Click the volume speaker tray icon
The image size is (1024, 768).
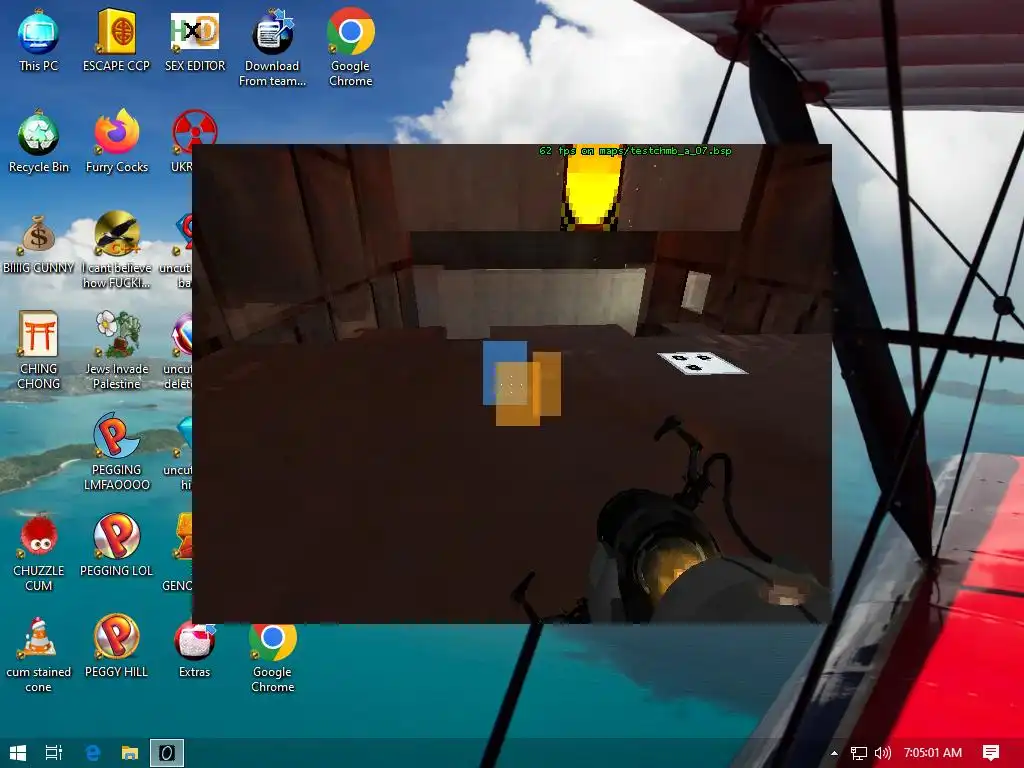(x=882, y=753)
